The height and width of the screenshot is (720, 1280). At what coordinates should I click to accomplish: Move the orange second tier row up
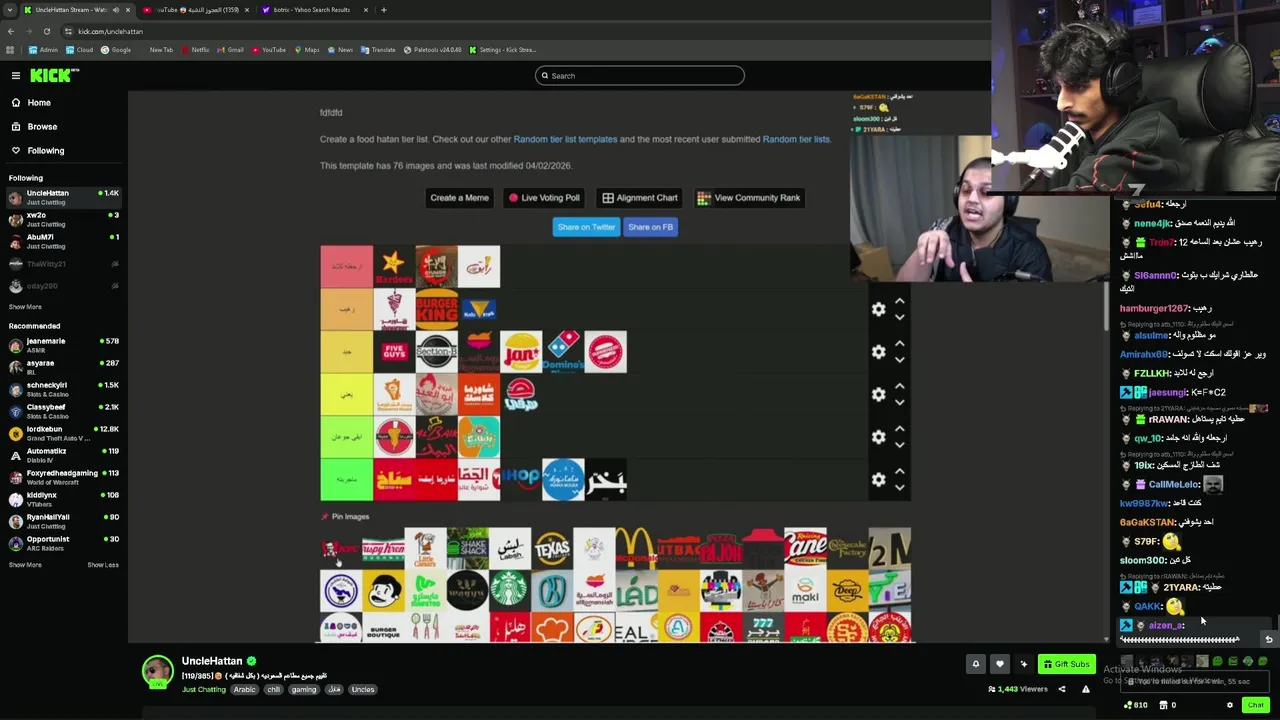tap(899, 301)
